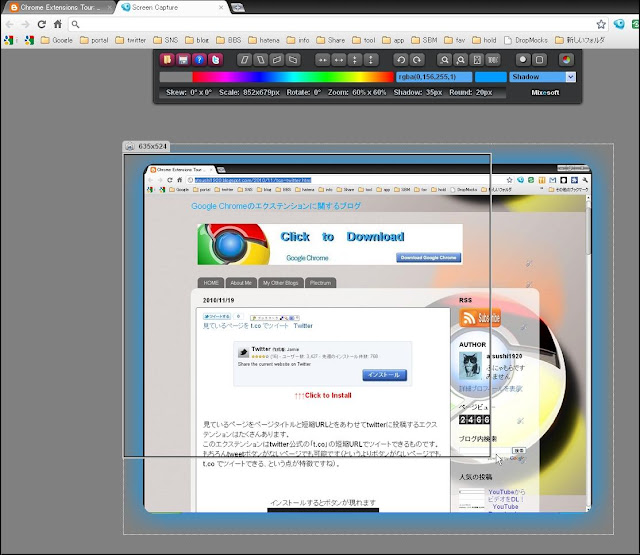This screenshot has width=640, height=555.
Task: Switch to the Chrome Extensions Tour tab
Action: click(x=58, y=7)
